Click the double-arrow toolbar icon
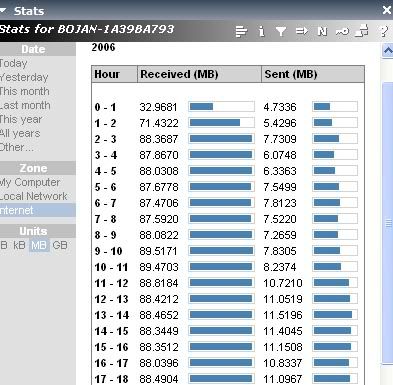 [x=302, y=31]
